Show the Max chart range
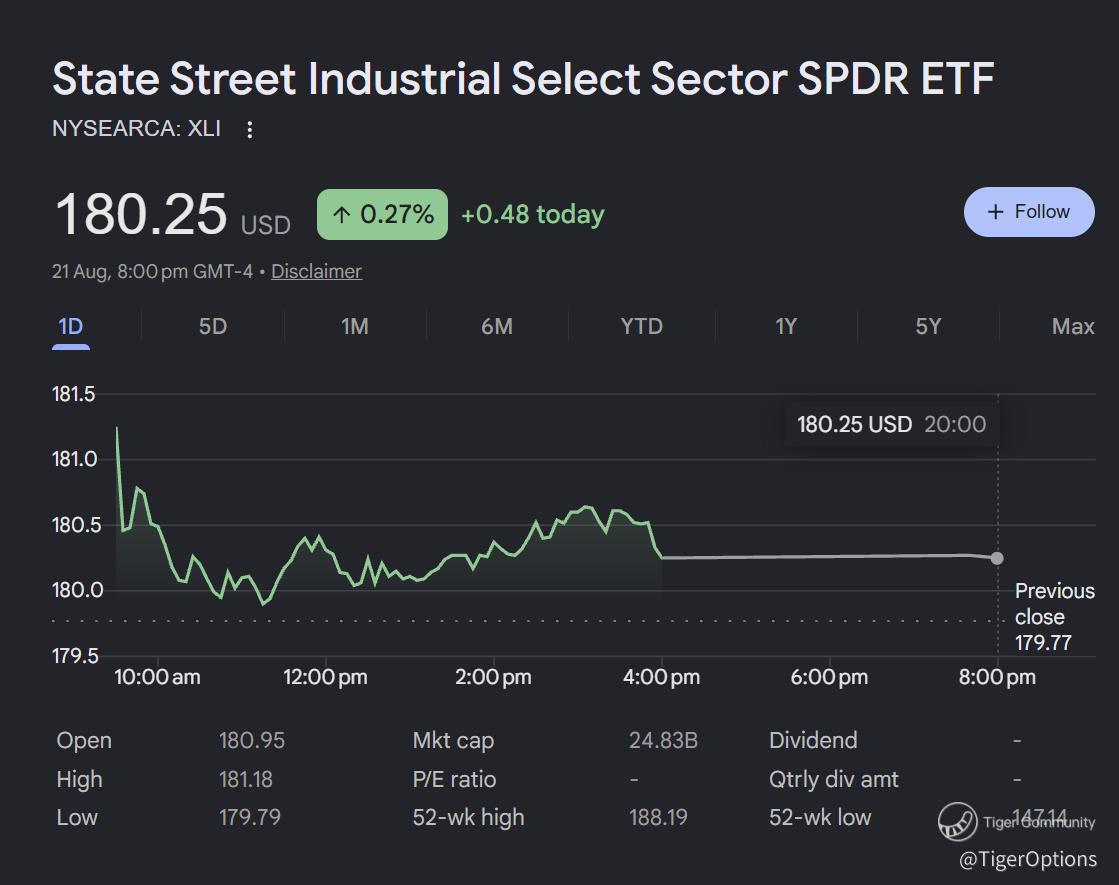The height and width of the screenshot is (885, 1119). (1073, 327)
